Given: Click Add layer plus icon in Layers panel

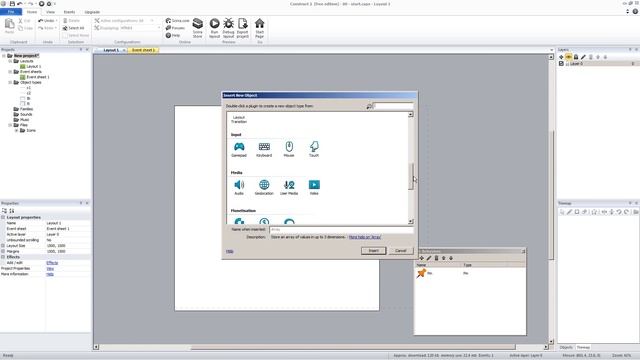Looking at the screenshot, I should pos(561,57).
